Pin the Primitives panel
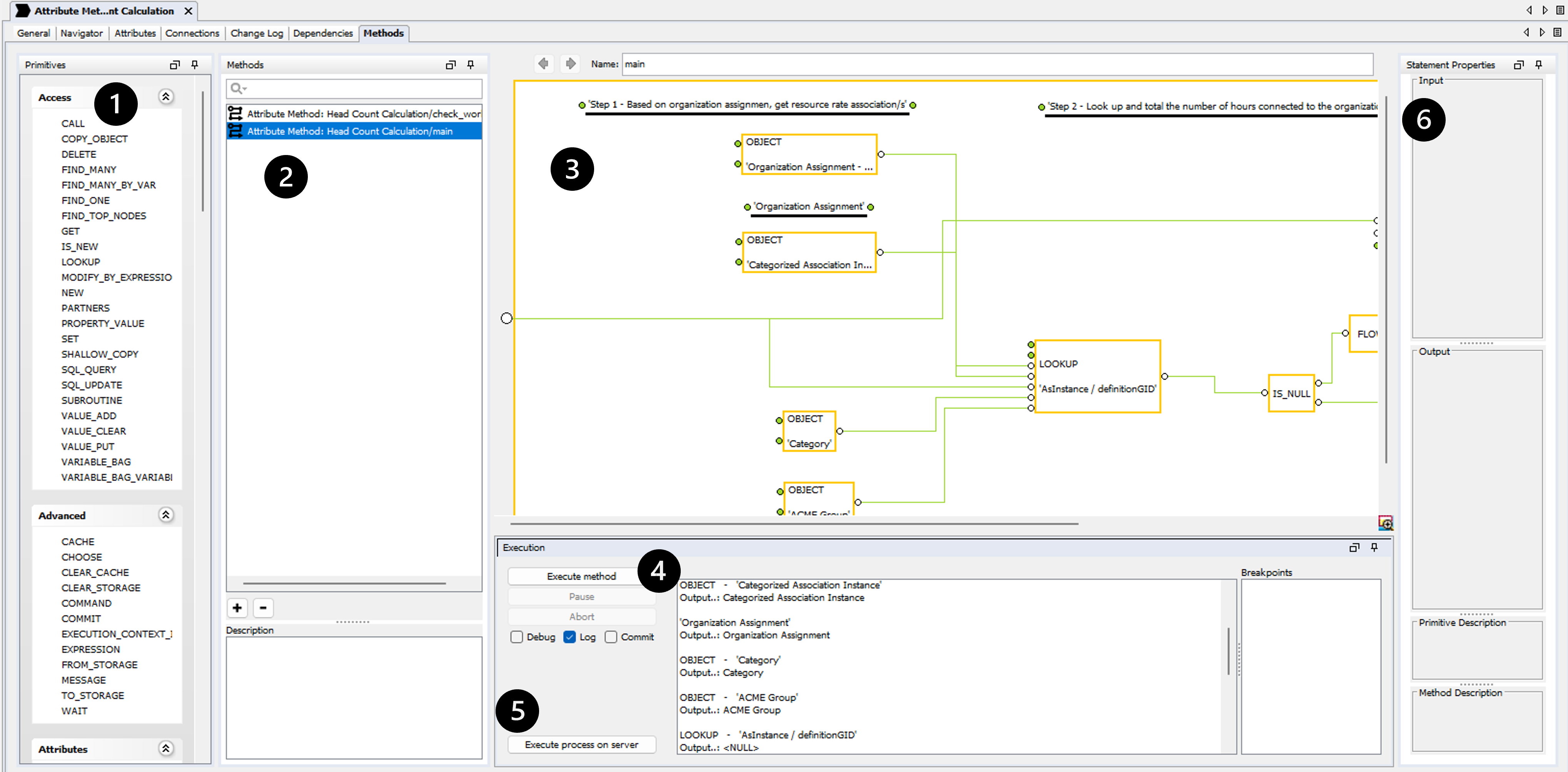This screenshot has height=772, width=1568. point(195,65)
